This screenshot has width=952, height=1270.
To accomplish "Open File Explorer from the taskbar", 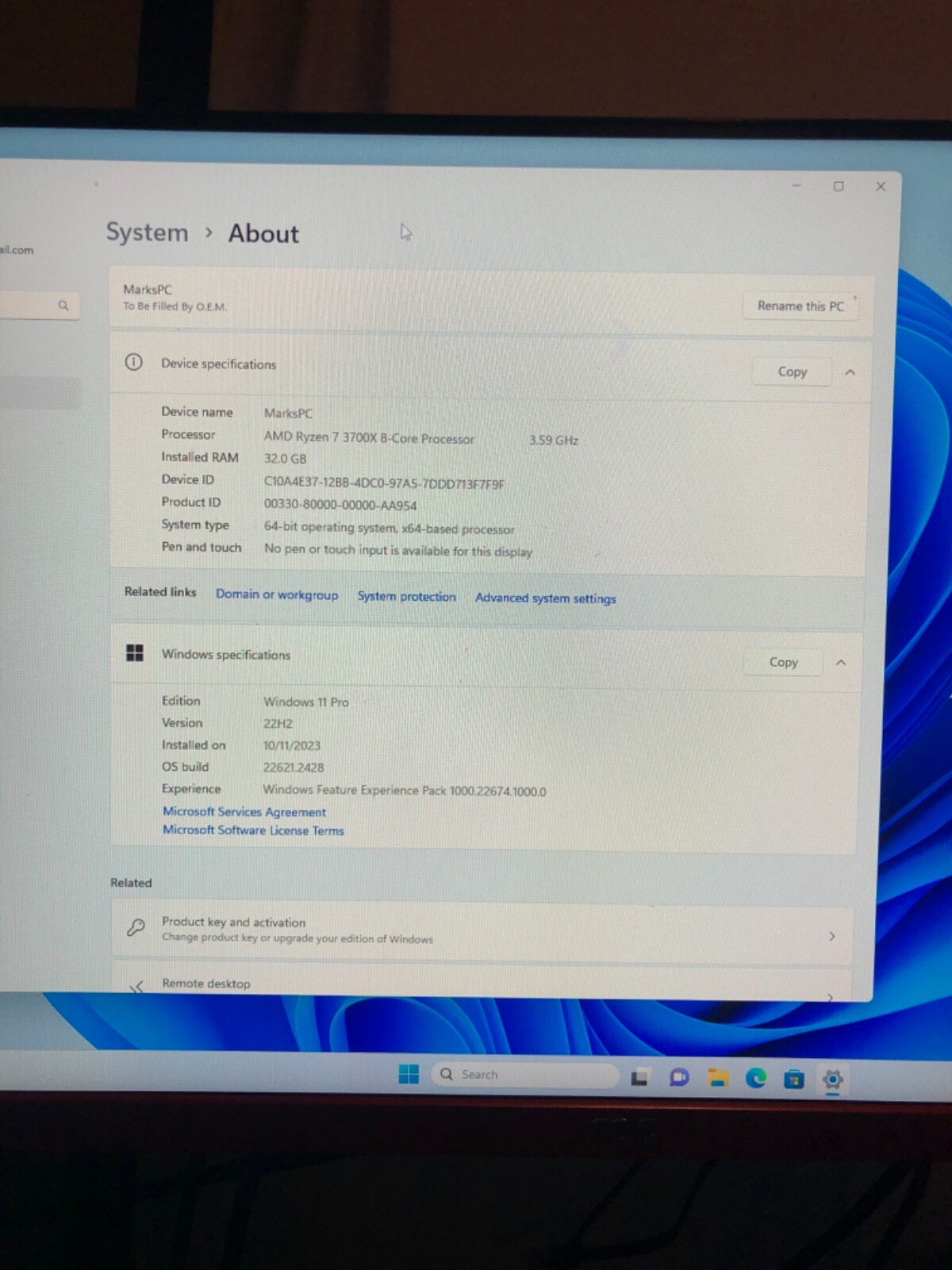I will coord(718,1077).
